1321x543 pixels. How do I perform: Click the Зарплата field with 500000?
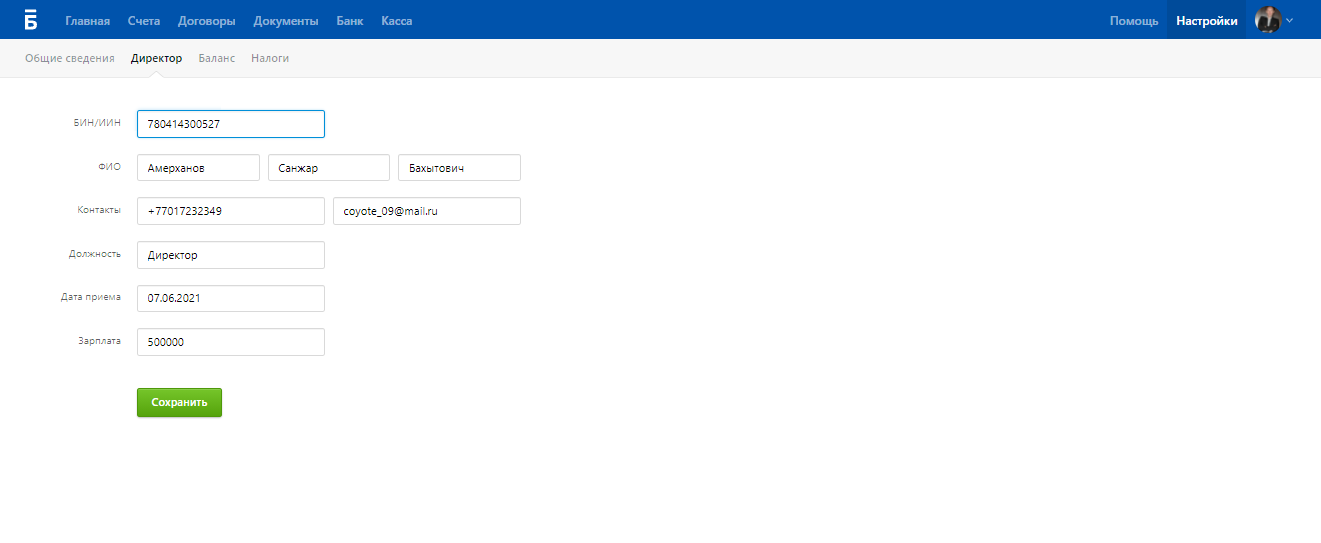pos(231,342)
